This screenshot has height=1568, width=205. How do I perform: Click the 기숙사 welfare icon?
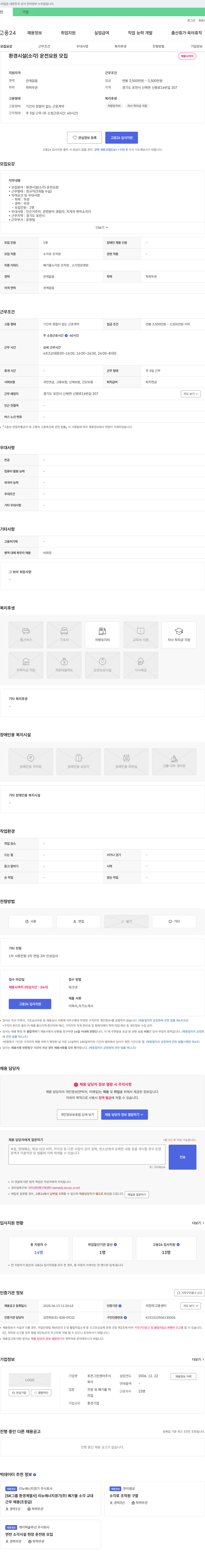(x=64, y=635)
